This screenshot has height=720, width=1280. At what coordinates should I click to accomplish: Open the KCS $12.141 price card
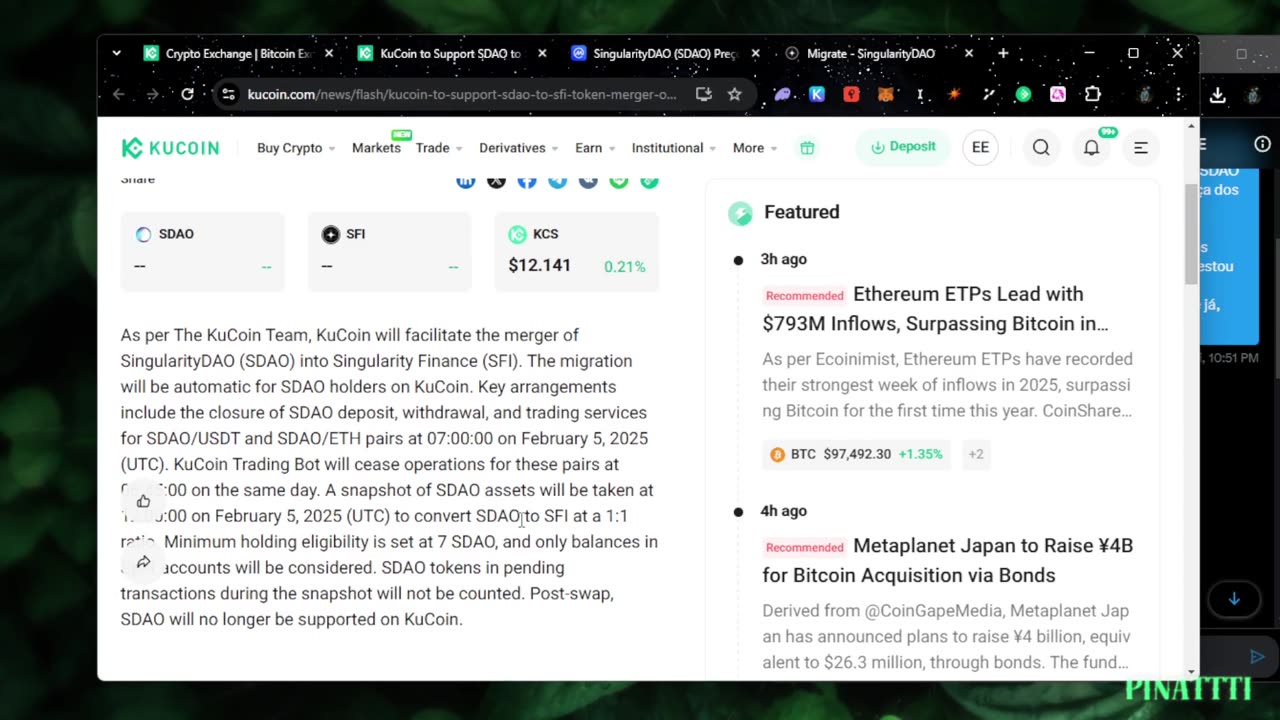[x=577, y=251]
